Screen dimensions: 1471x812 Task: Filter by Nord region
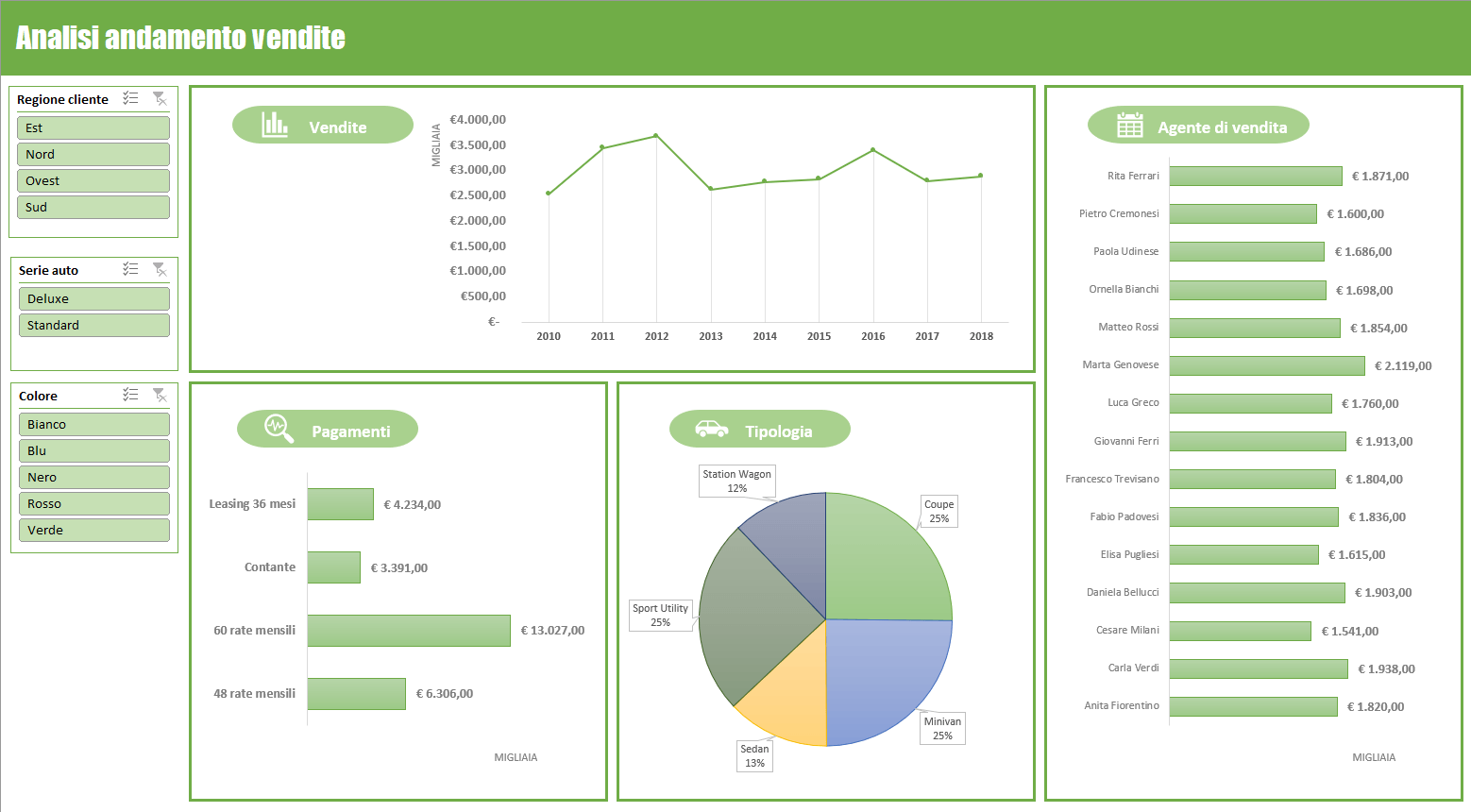tap(93, 154)
